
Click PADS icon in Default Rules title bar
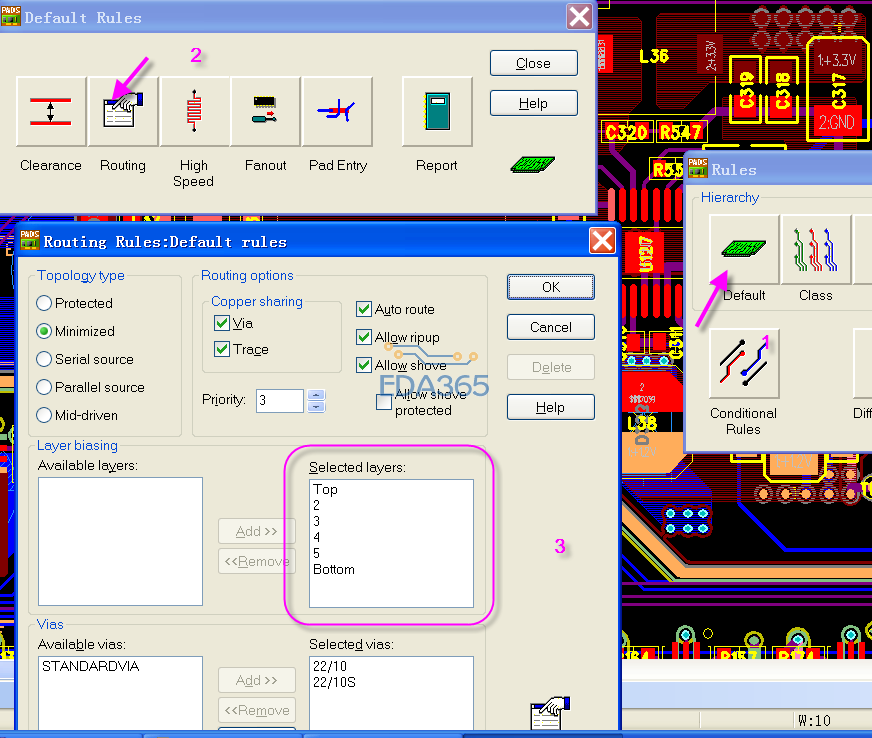pyautogui.click(x=11, y=16)
